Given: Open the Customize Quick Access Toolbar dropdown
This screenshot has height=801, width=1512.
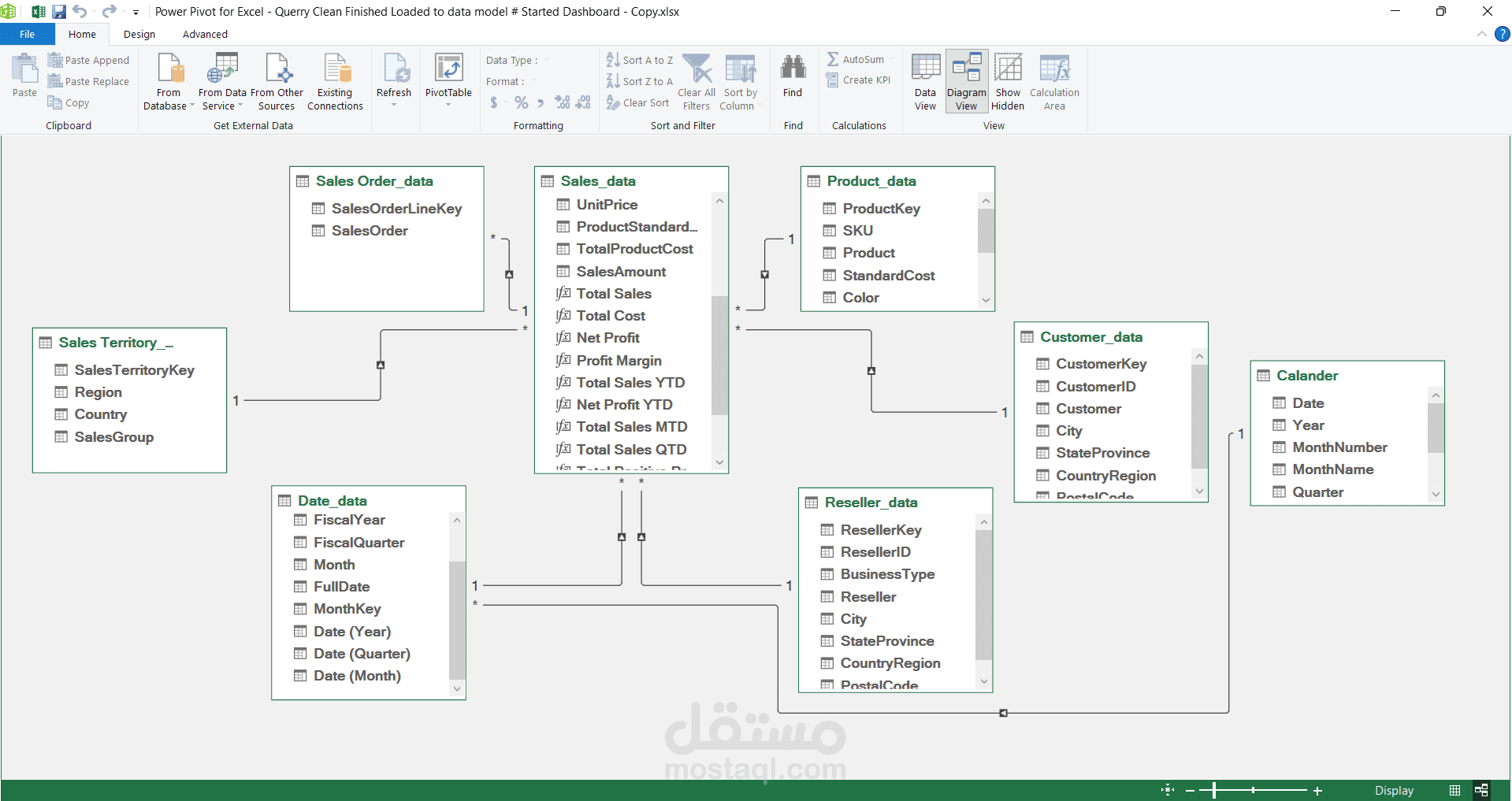Looking at the screenshot, I should [136, 12].
